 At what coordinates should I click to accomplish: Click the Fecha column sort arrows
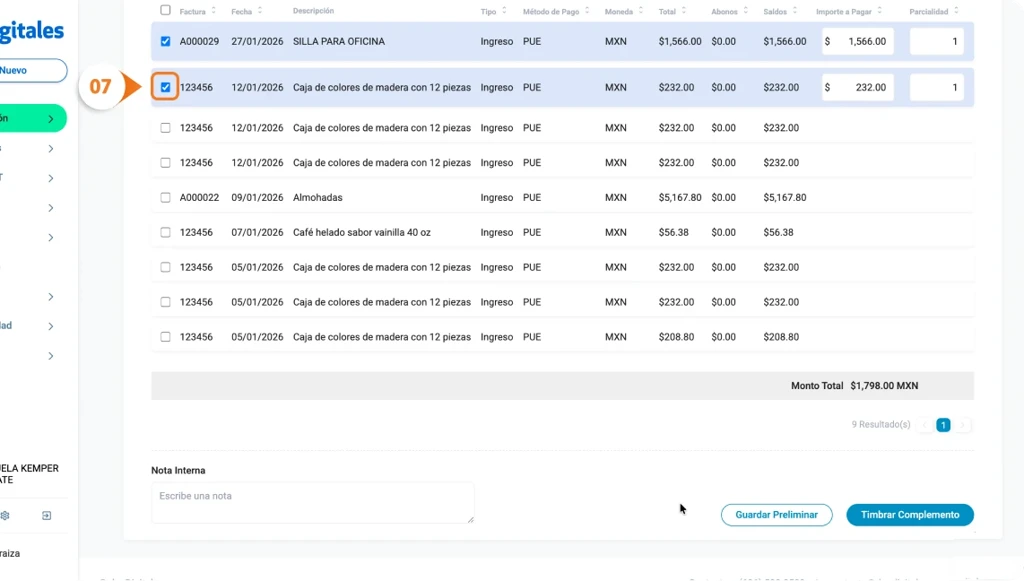coord(260,11)
